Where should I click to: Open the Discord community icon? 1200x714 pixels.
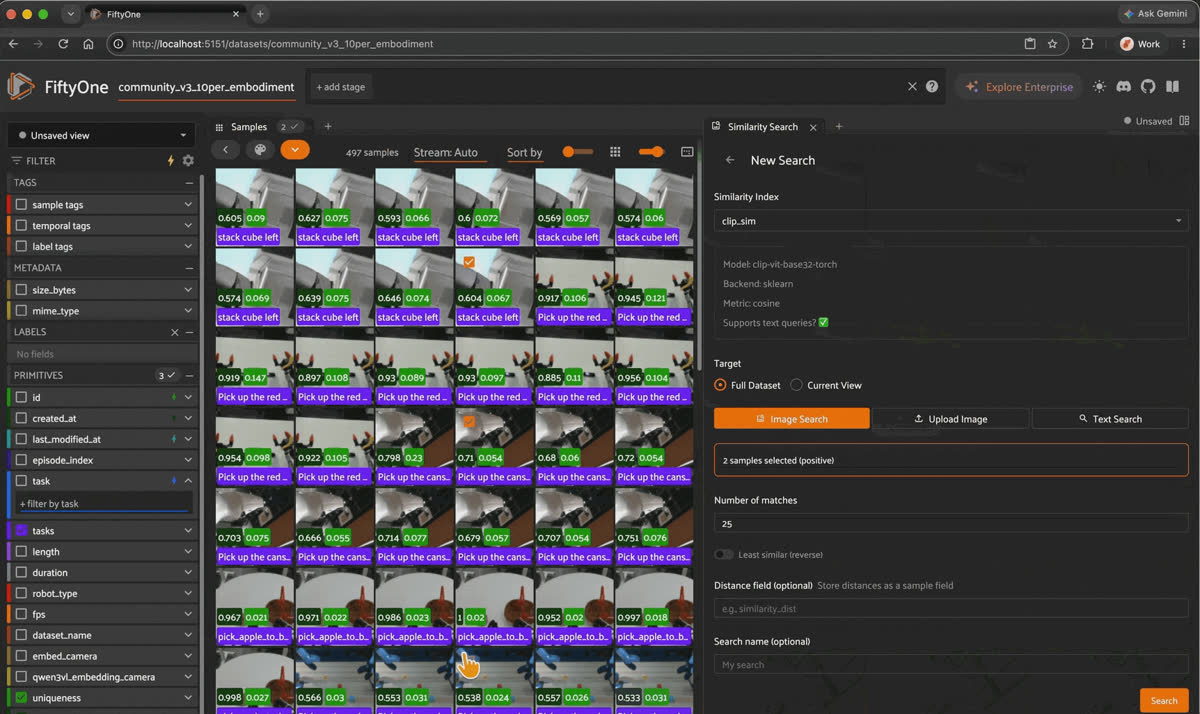[1124, 87]
